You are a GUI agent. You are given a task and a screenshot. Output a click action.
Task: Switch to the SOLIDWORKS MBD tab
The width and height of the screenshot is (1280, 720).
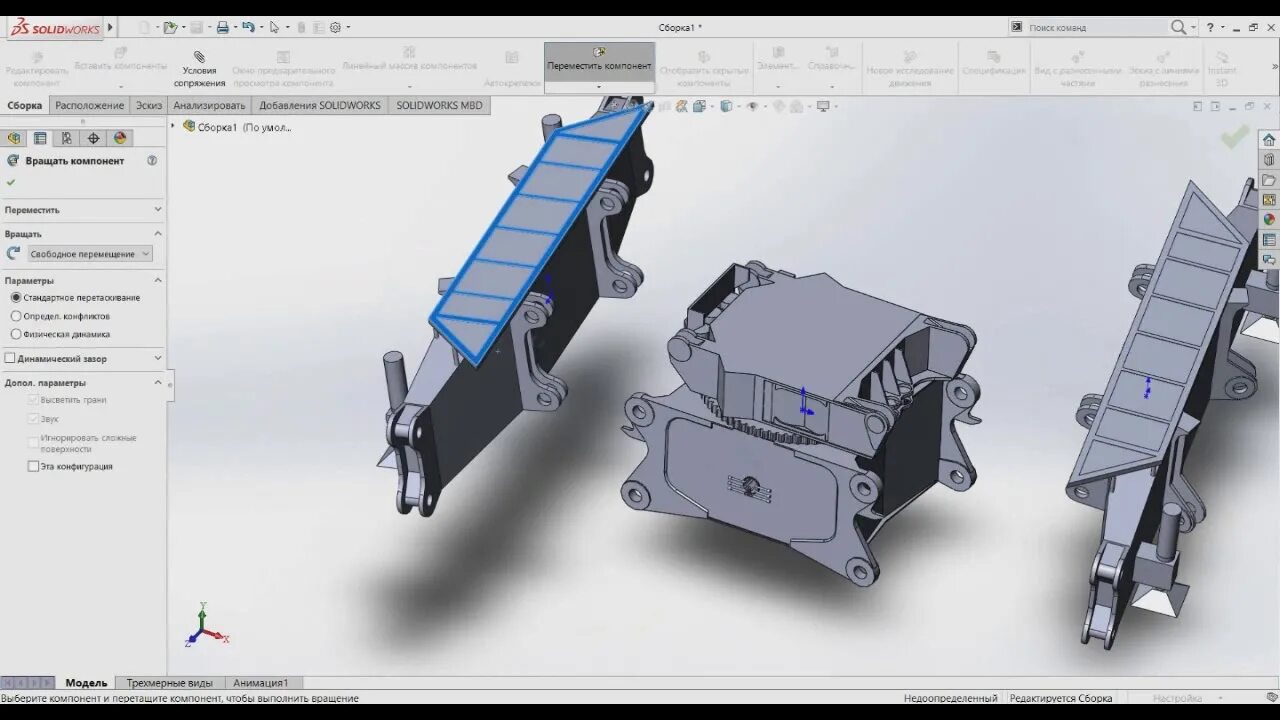click(x=439, y=105)
